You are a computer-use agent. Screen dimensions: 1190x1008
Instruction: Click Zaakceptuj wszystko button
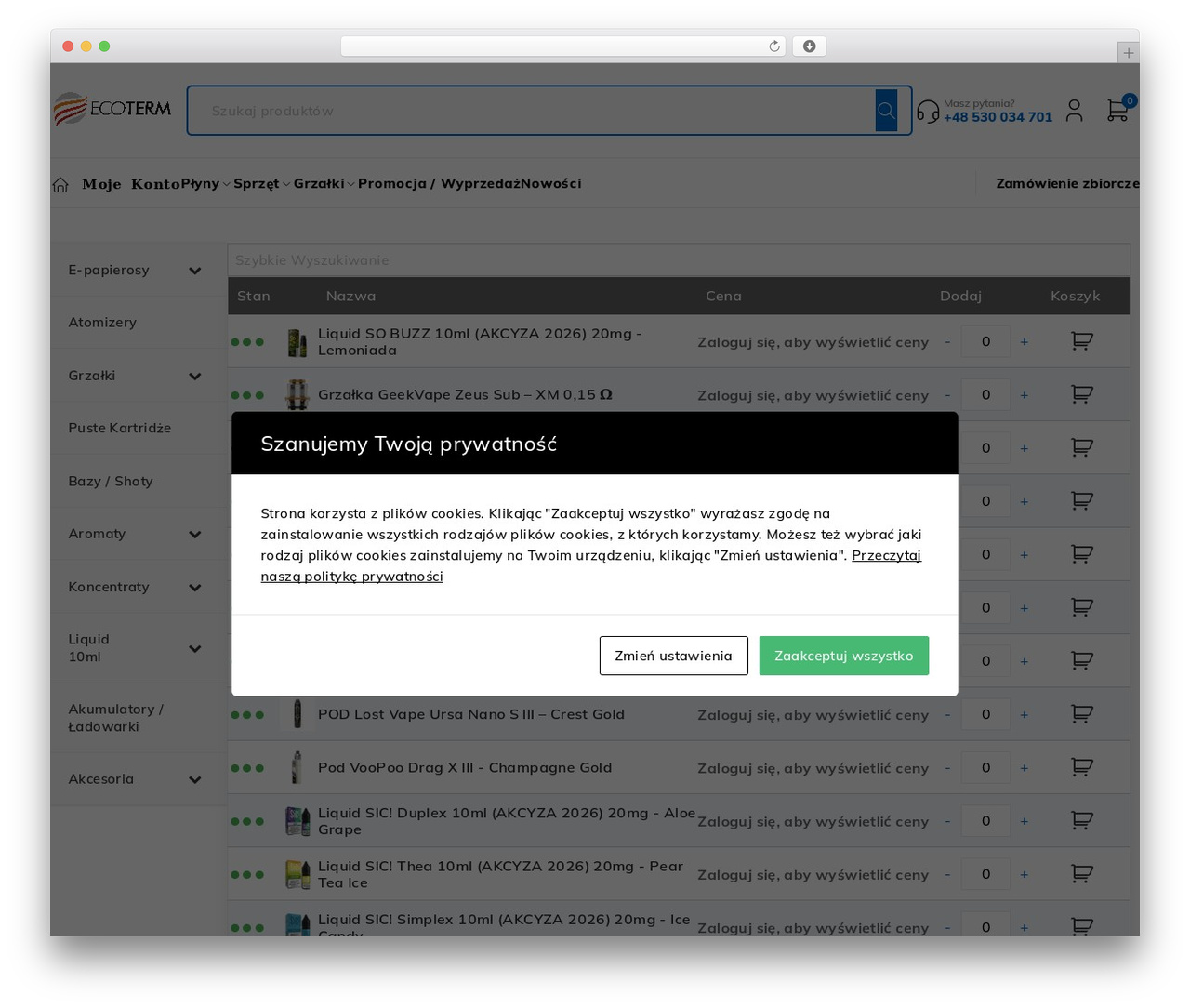844,656
